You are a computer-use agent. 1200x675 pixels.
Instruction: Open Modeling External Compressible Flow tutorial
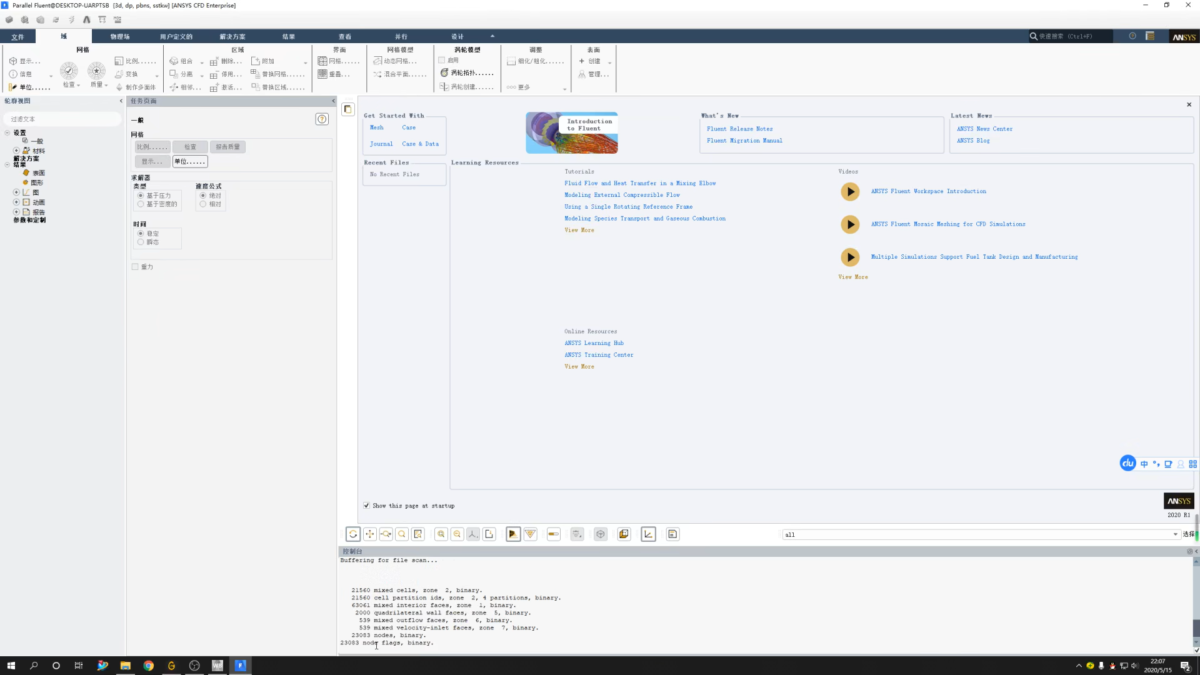point(622,195)
